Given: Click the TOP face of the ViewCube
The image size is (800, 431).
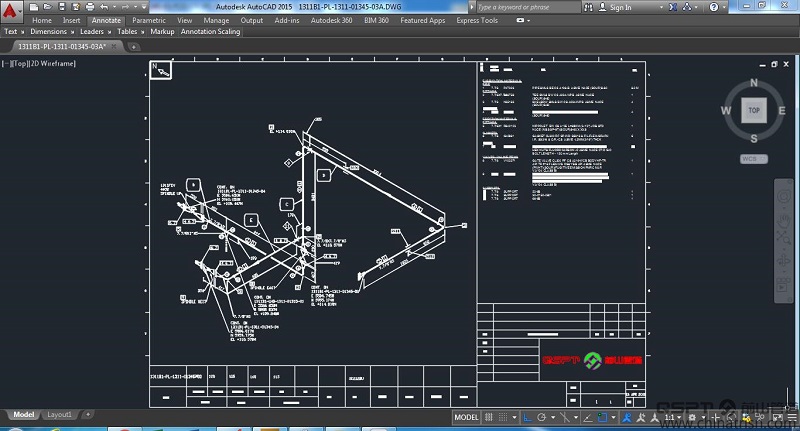Looking at the screenshot, I should [x=753, y=111].
